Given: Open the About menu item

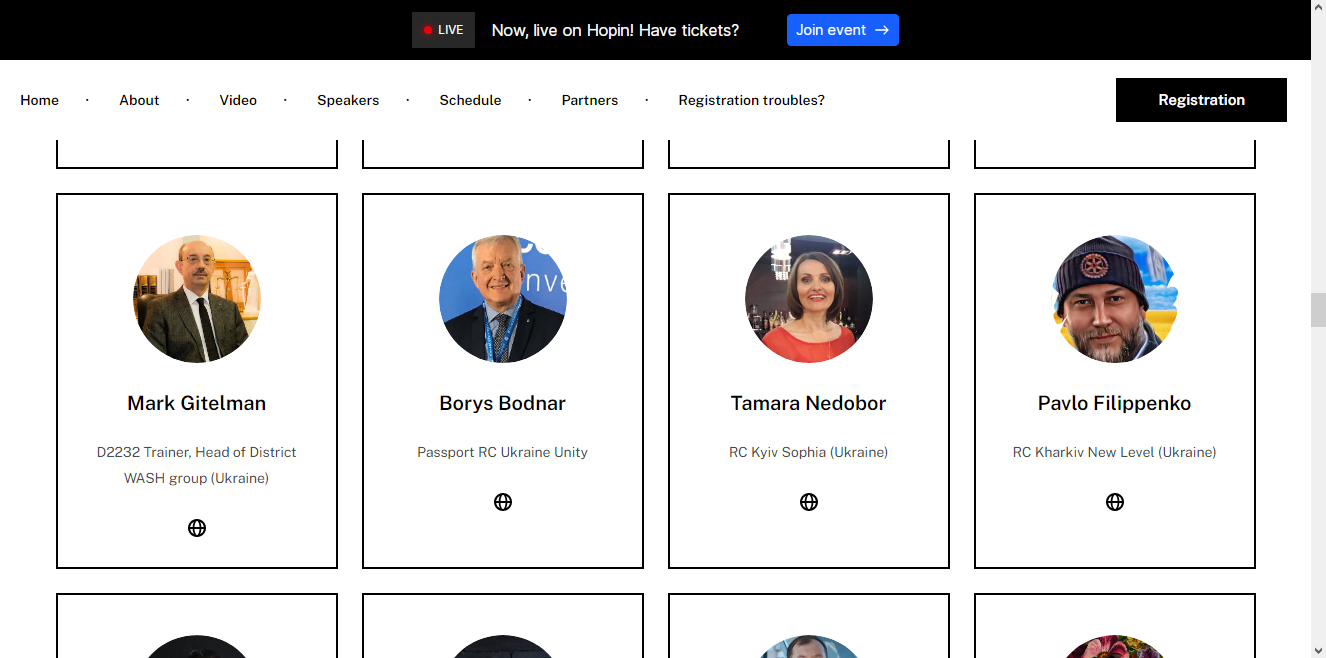Looking at the screenshot, I should click(x=139, y=100).
